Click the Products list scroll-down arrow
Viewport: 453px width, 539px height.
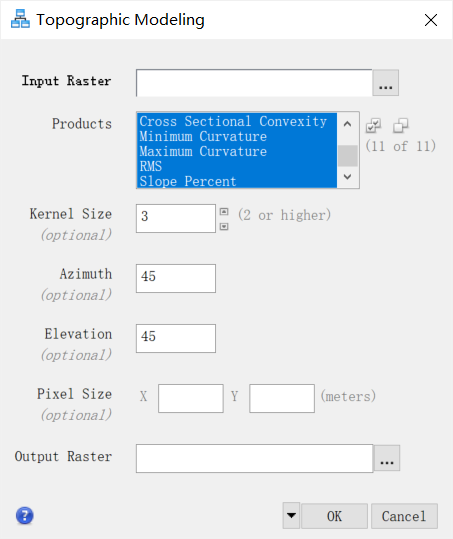347,177
